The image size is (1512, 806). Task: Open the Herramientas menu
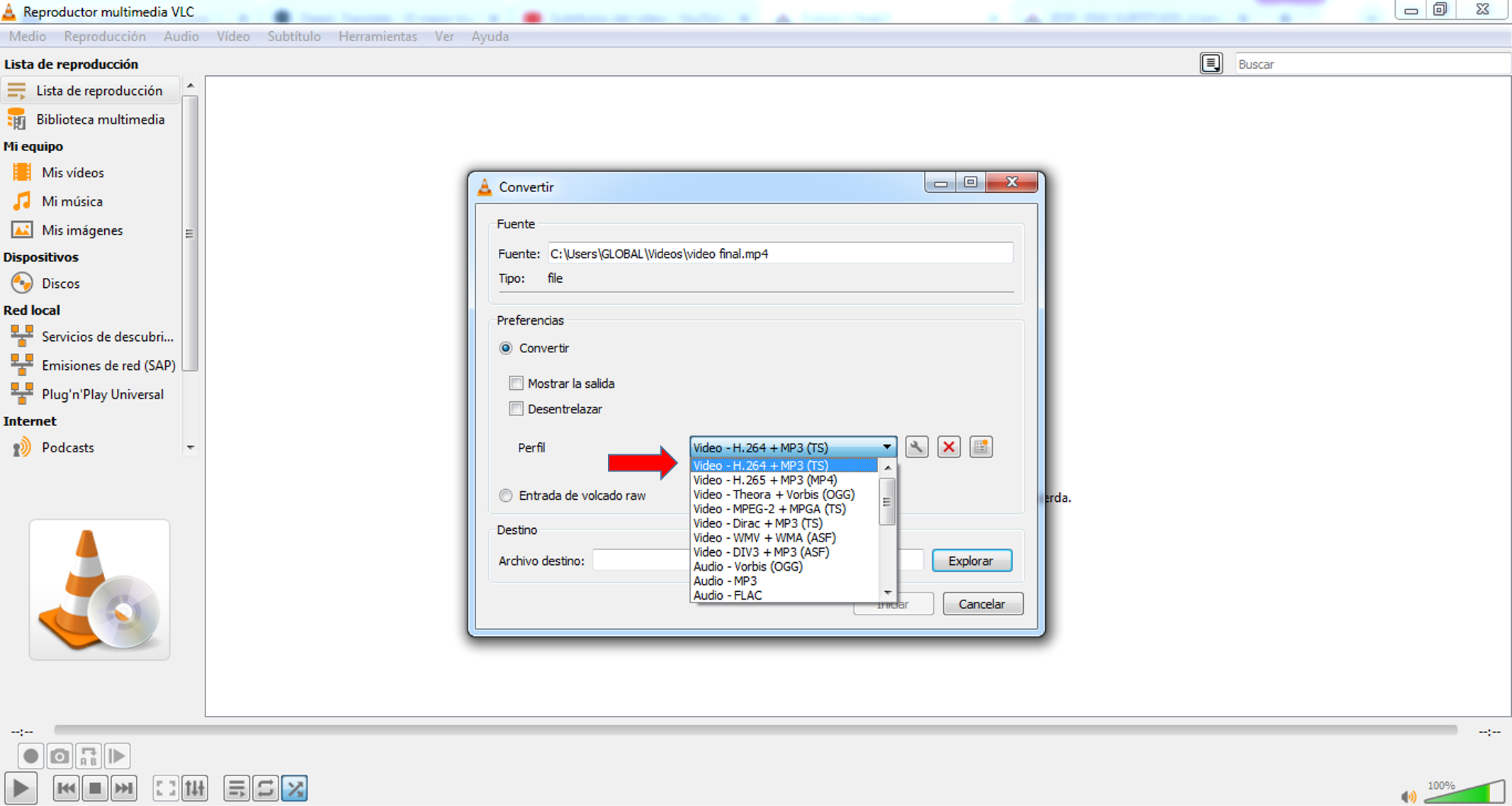(378, 36)
